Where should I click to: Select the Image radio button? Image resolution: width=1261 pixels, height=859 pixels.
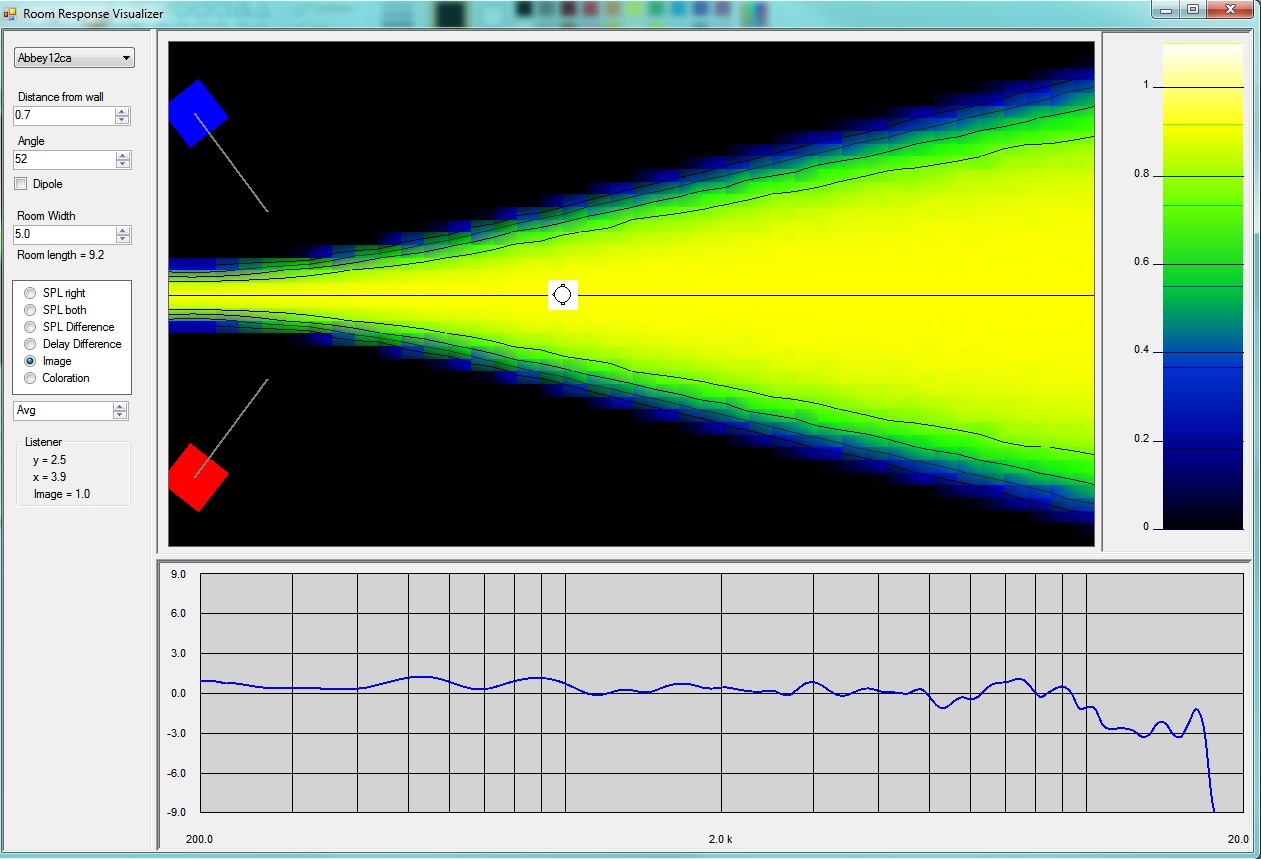(x=30, y=361)
